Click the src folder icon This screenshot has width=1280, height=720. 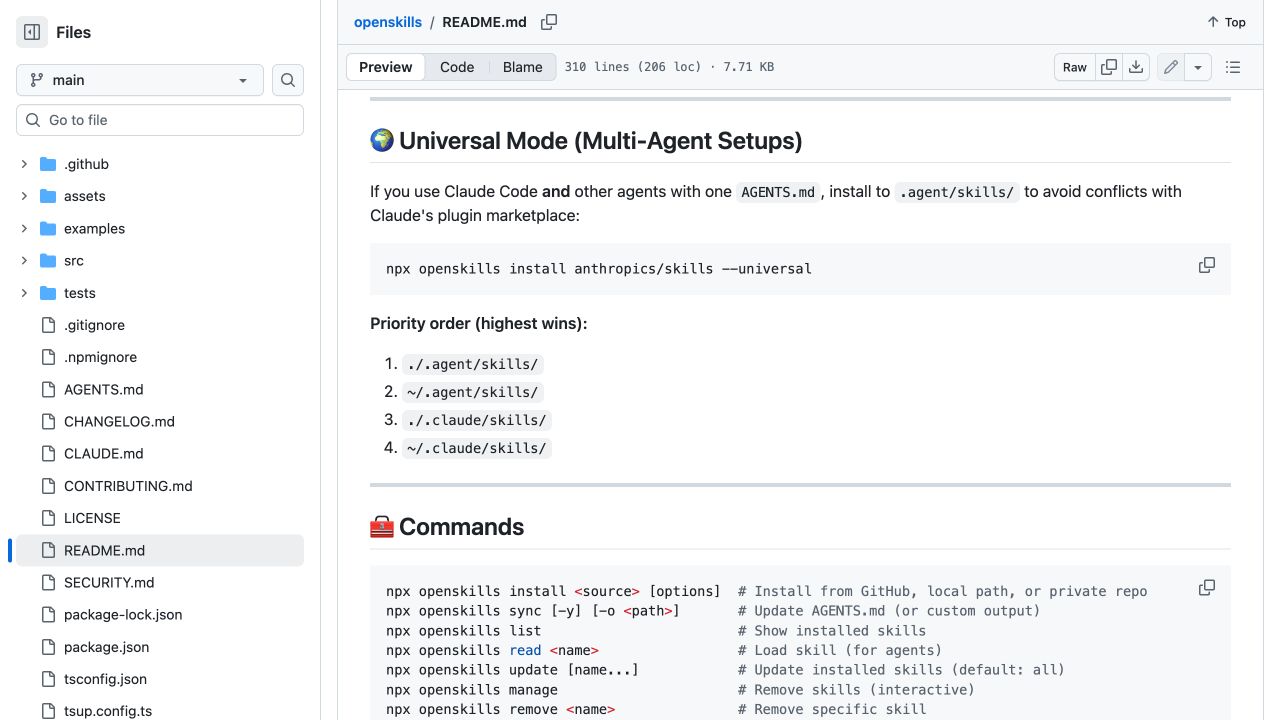click(48, 260)
